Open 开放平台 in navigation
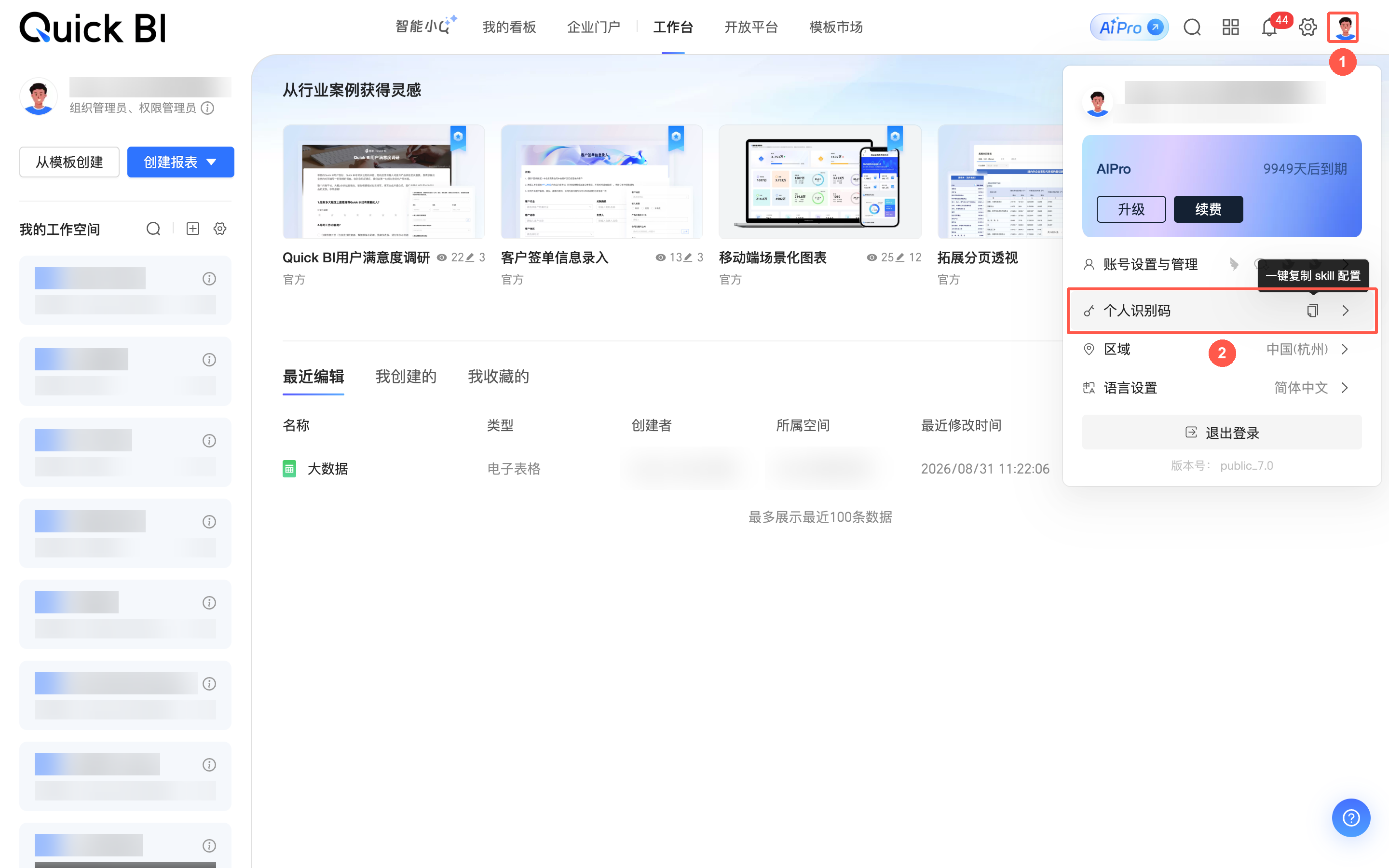Screen dimensions: 1389x868 tap(751, 27)
